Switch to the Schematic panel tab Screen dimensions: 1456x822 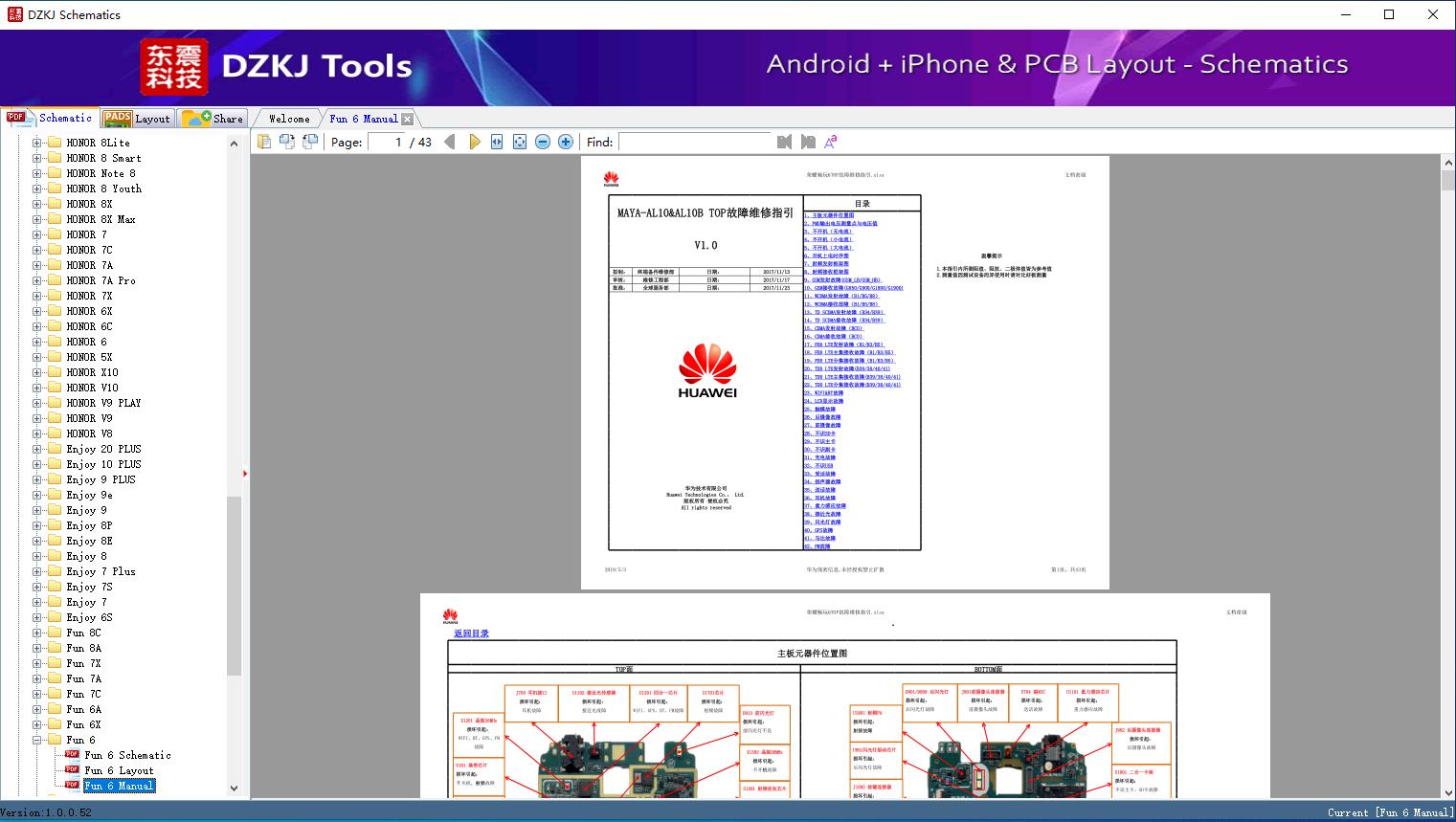click(50, 118)
